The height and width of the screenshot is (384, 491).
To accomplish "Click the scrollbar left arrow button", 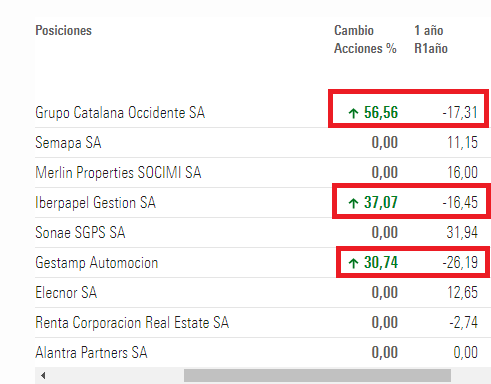I will (x=43, y=376).
